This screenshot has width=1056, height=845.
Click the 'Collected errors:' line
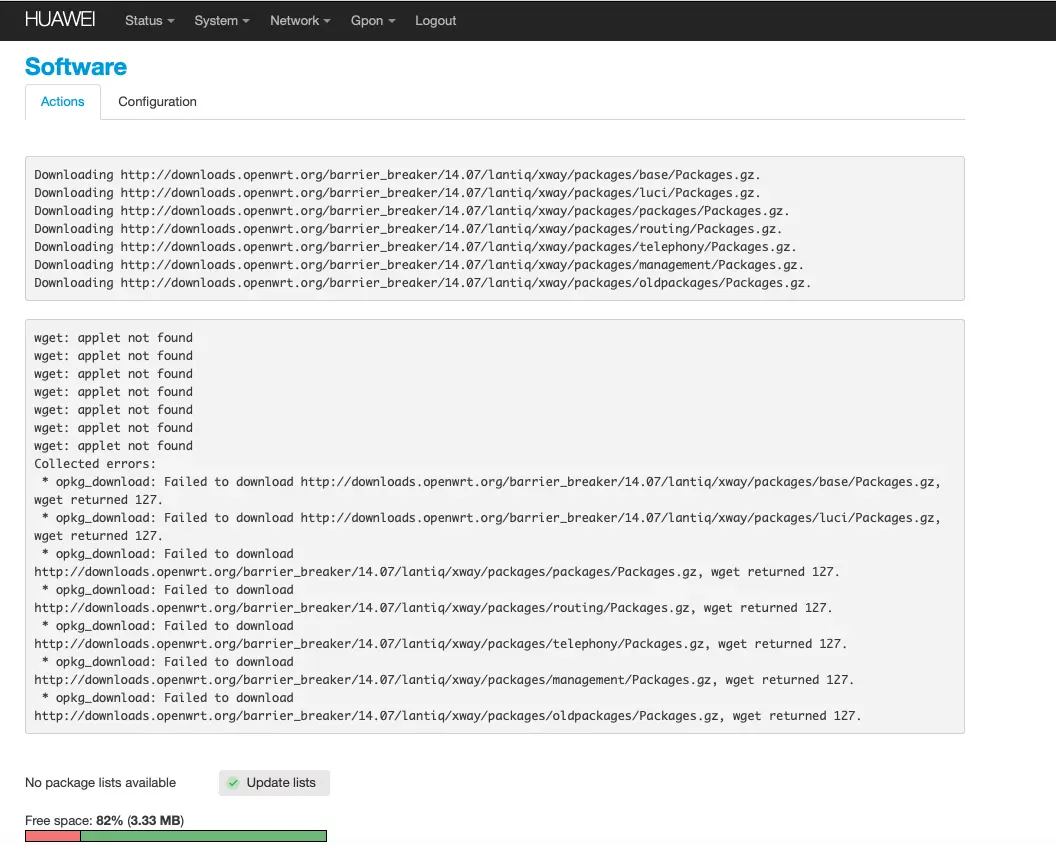coord(95,463)
